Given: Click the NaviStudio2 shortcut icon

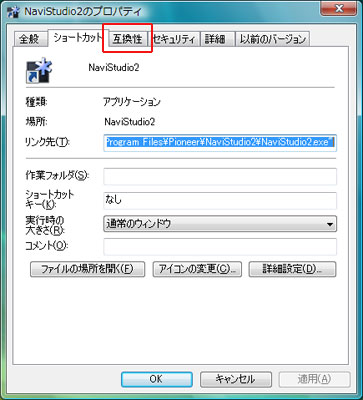Looking at the screenshot, I should (39, 70).
